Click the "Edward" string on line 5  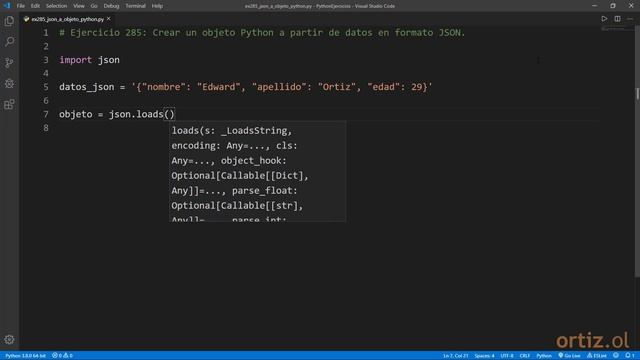218,87
